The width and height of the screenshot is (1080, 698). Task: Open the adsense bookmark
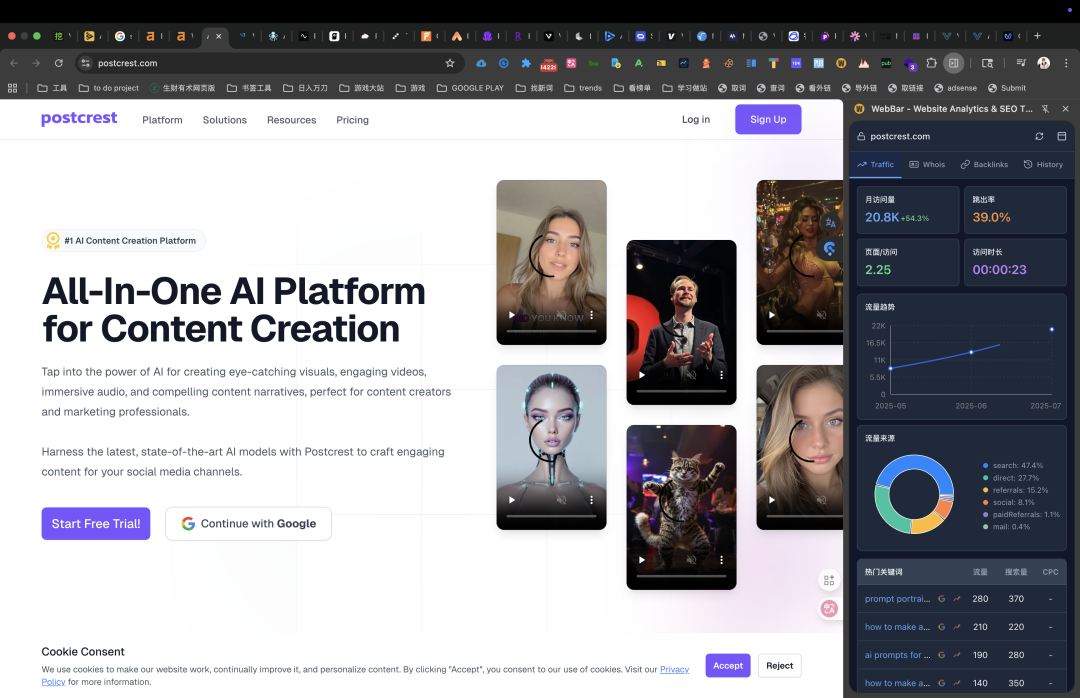[955, 88]
